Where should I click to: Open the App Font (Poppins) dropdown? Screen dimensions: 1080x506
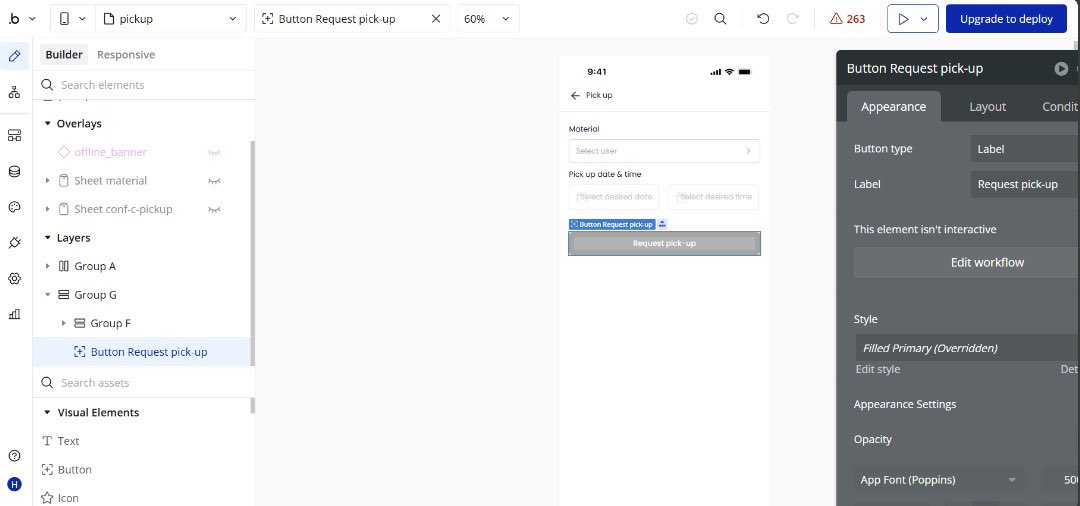tap(938, 480)
